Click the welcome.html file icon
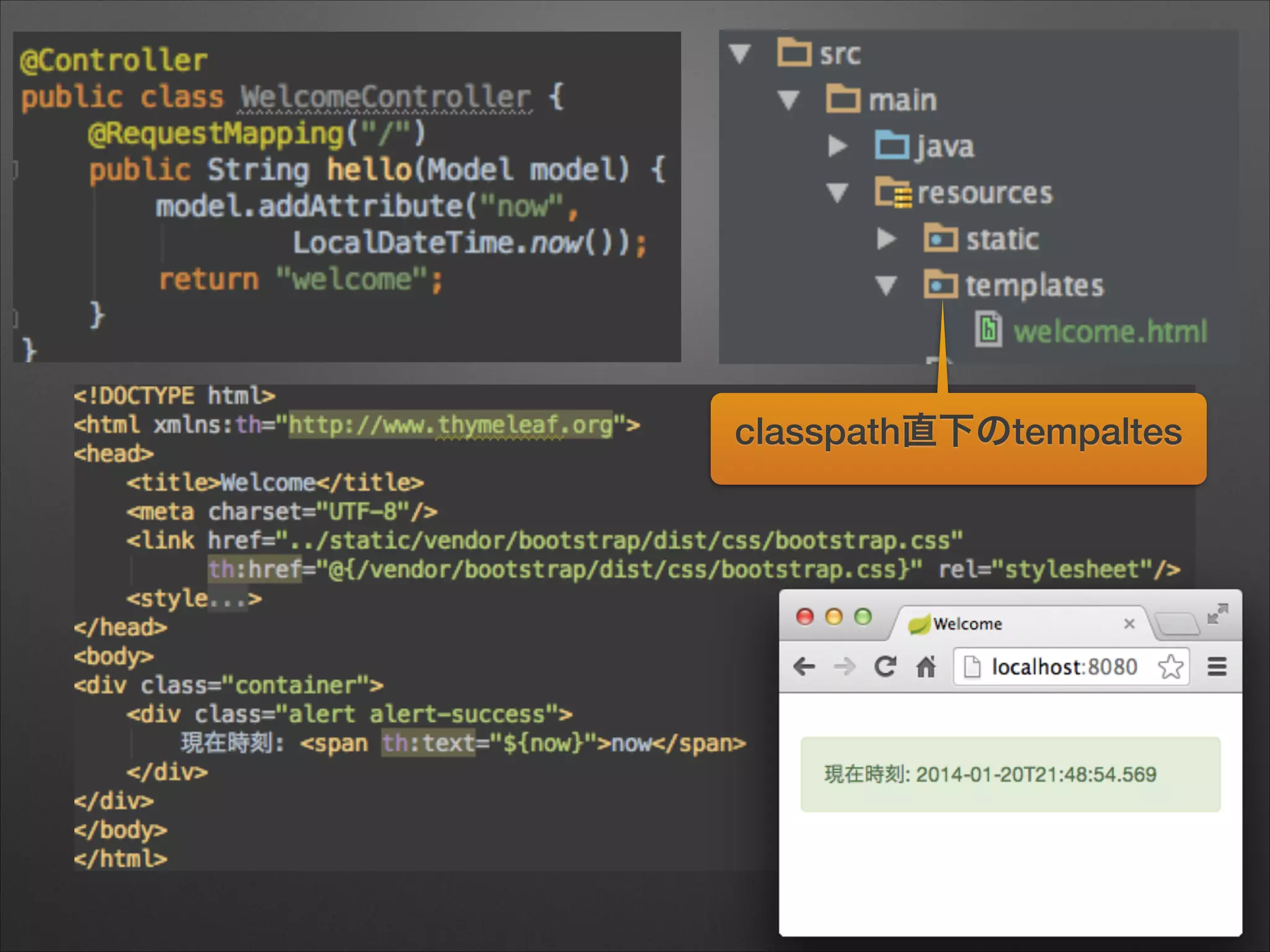1270x952 pixels. point(988,330)
